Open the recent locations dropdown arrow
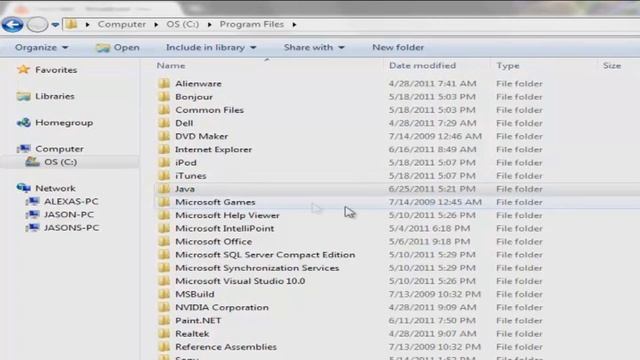The image size is (640, 360). click(x=55, y=25)
